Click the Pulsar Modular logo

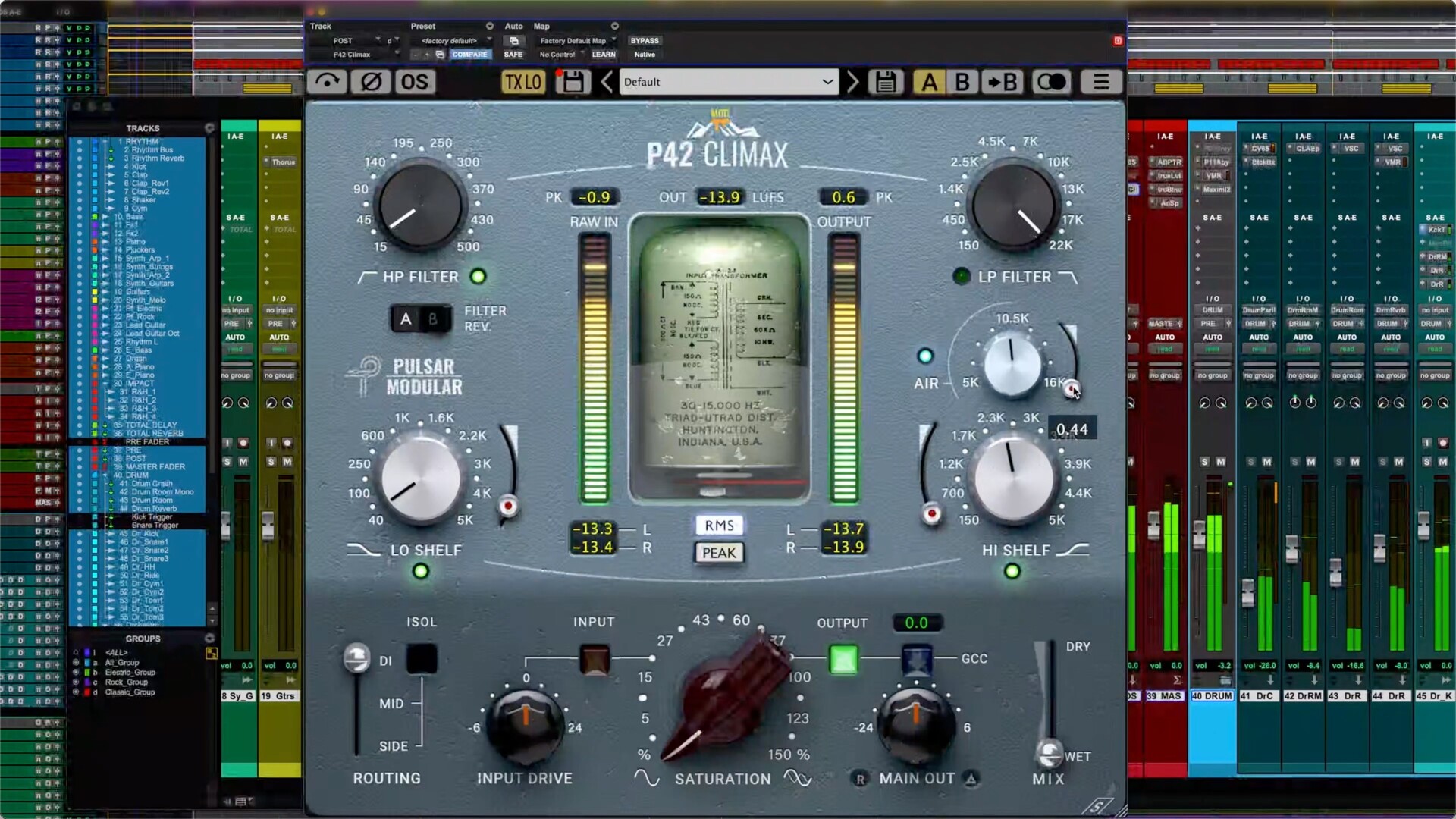click(x=406, y=377)
